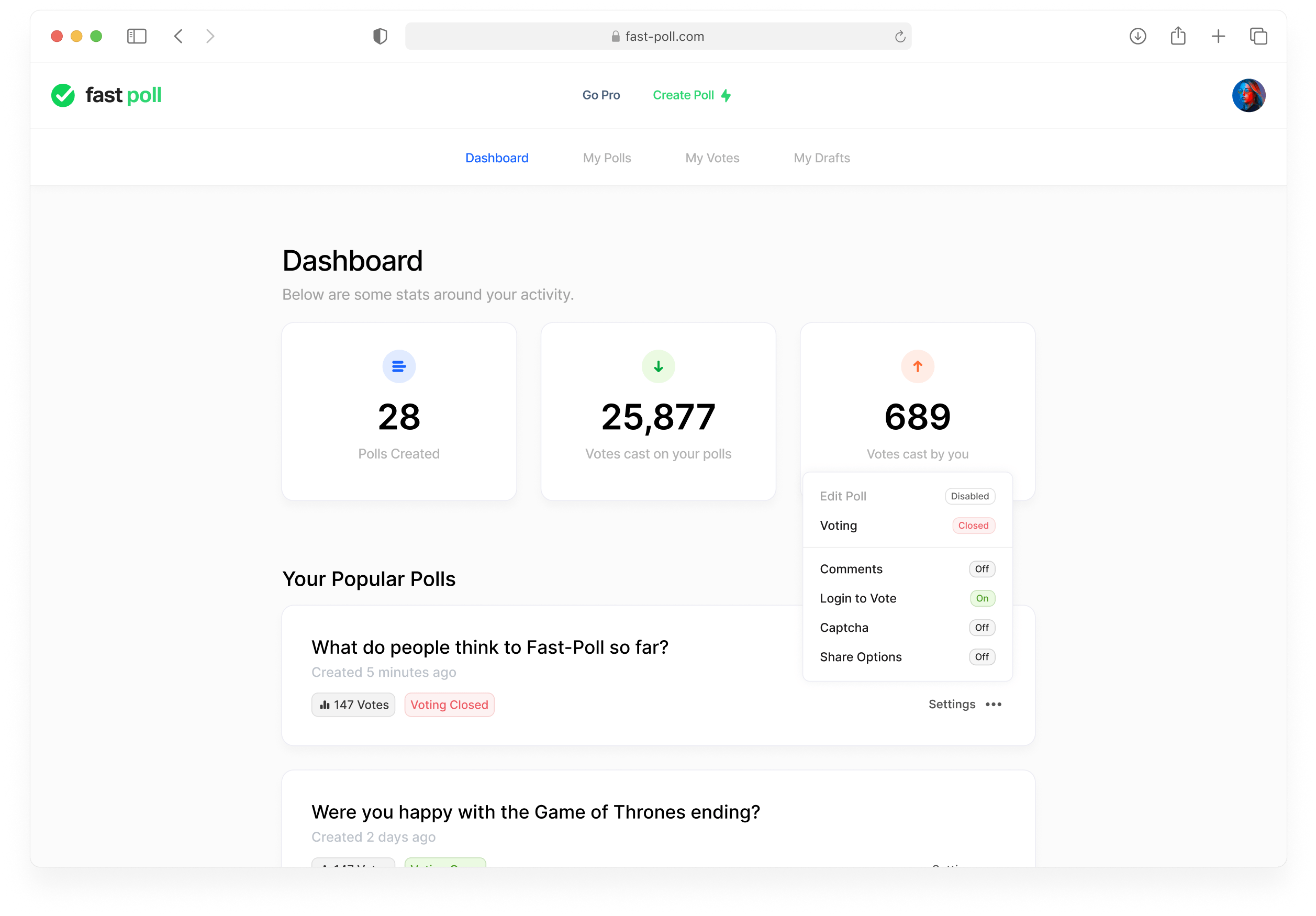
Task: Switch to the My Drafts tab
Action: pos(821,158)
